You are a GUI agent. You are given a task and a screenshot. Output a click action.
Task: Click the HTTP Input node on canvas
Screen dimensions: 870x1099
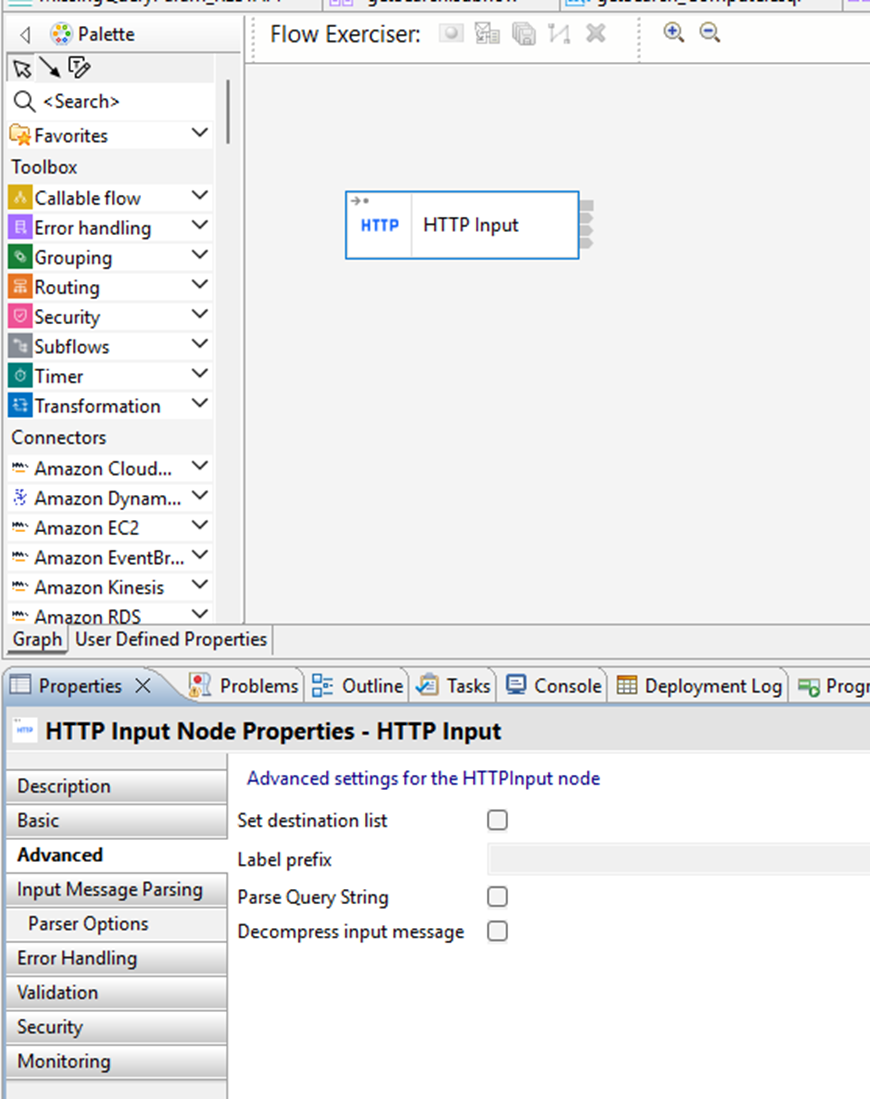462,225
